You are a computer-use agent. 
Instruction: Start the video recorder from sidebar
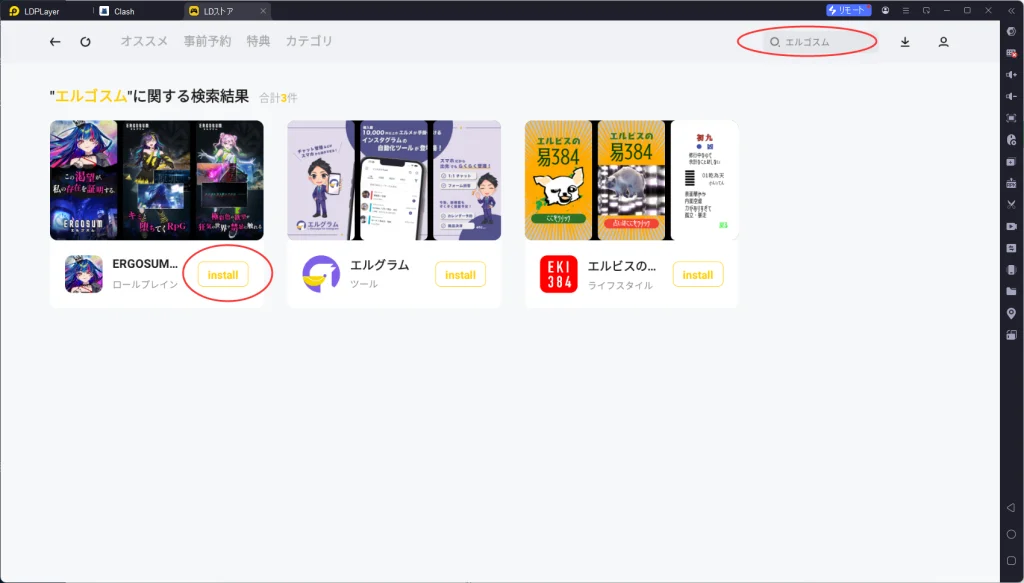coord(1012,227)
